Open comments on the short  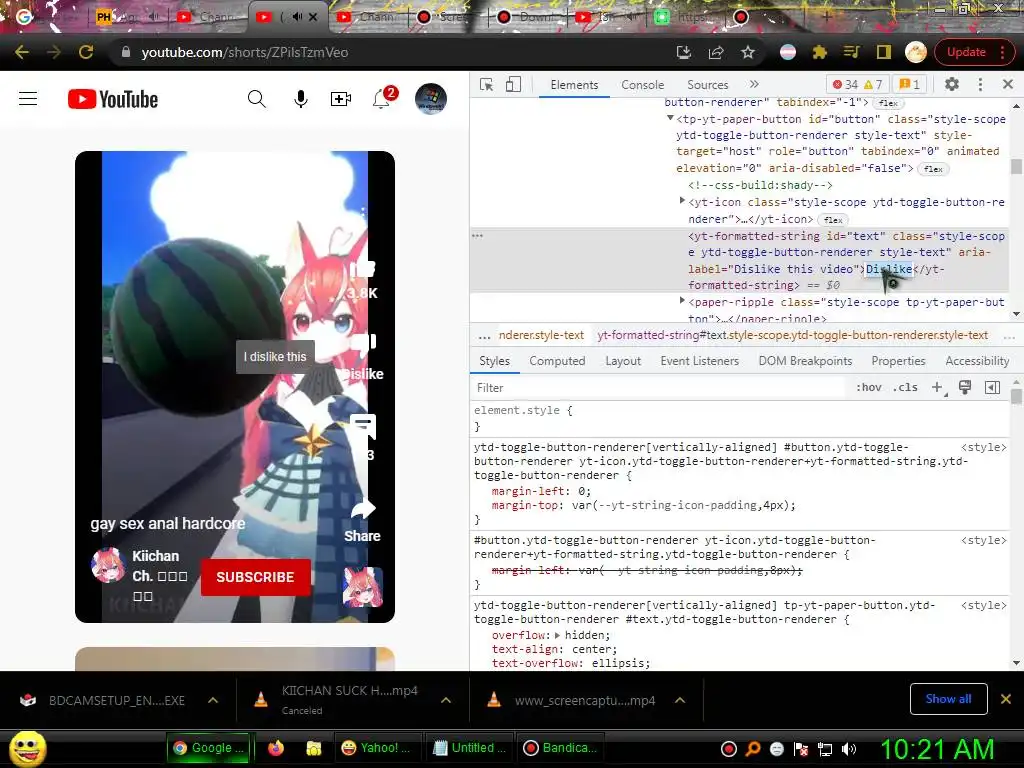(x=363, y=426)
